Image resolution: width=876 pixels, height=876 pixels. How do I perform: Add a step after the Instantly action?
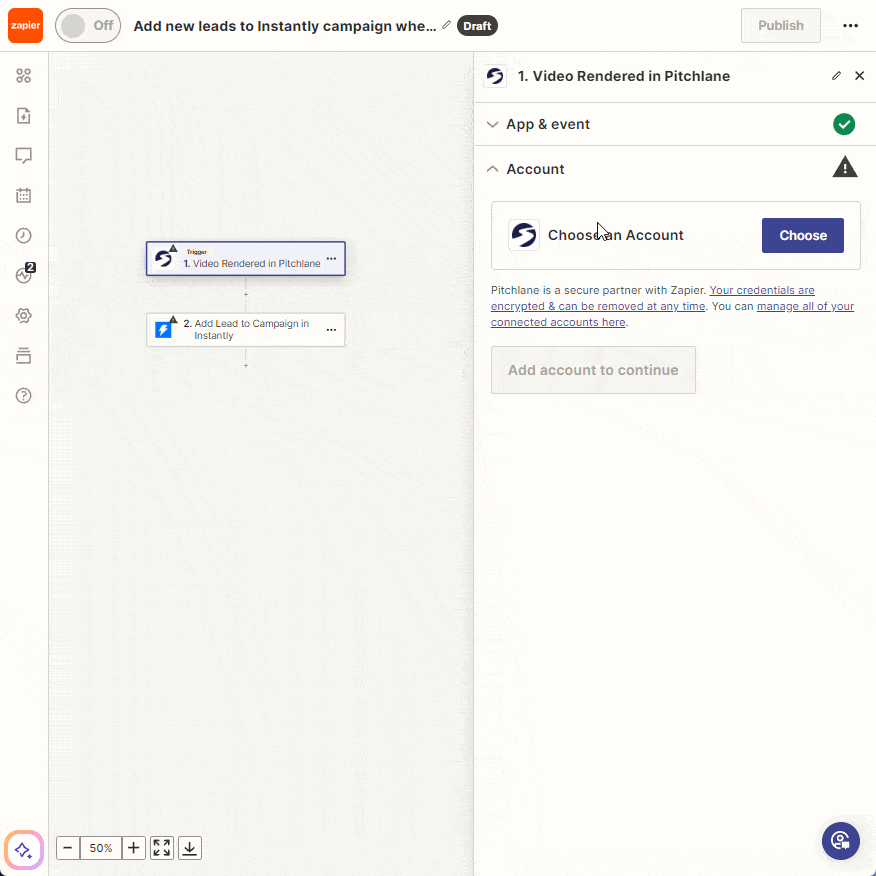click(x=246, y=365)
